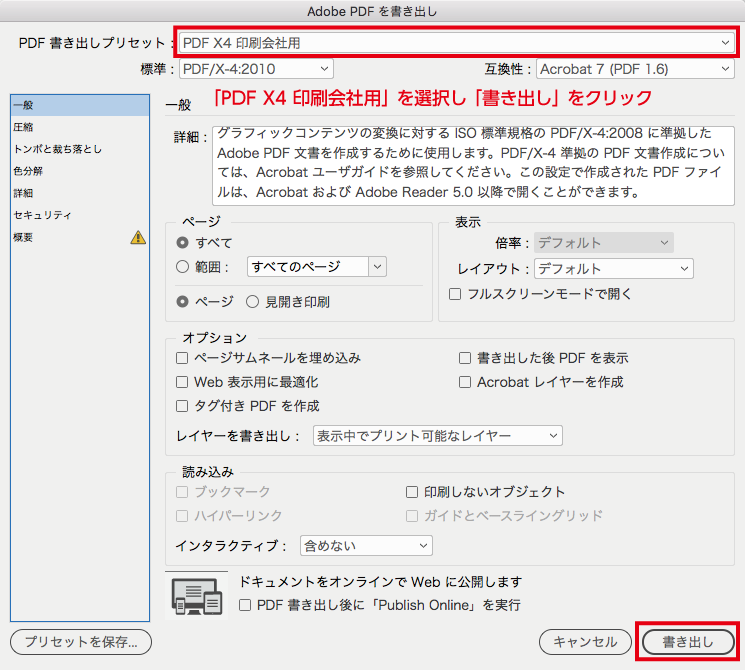
Task: Open the PDF 書き出しプリセット dropdown
Action: tap(457, 43)
